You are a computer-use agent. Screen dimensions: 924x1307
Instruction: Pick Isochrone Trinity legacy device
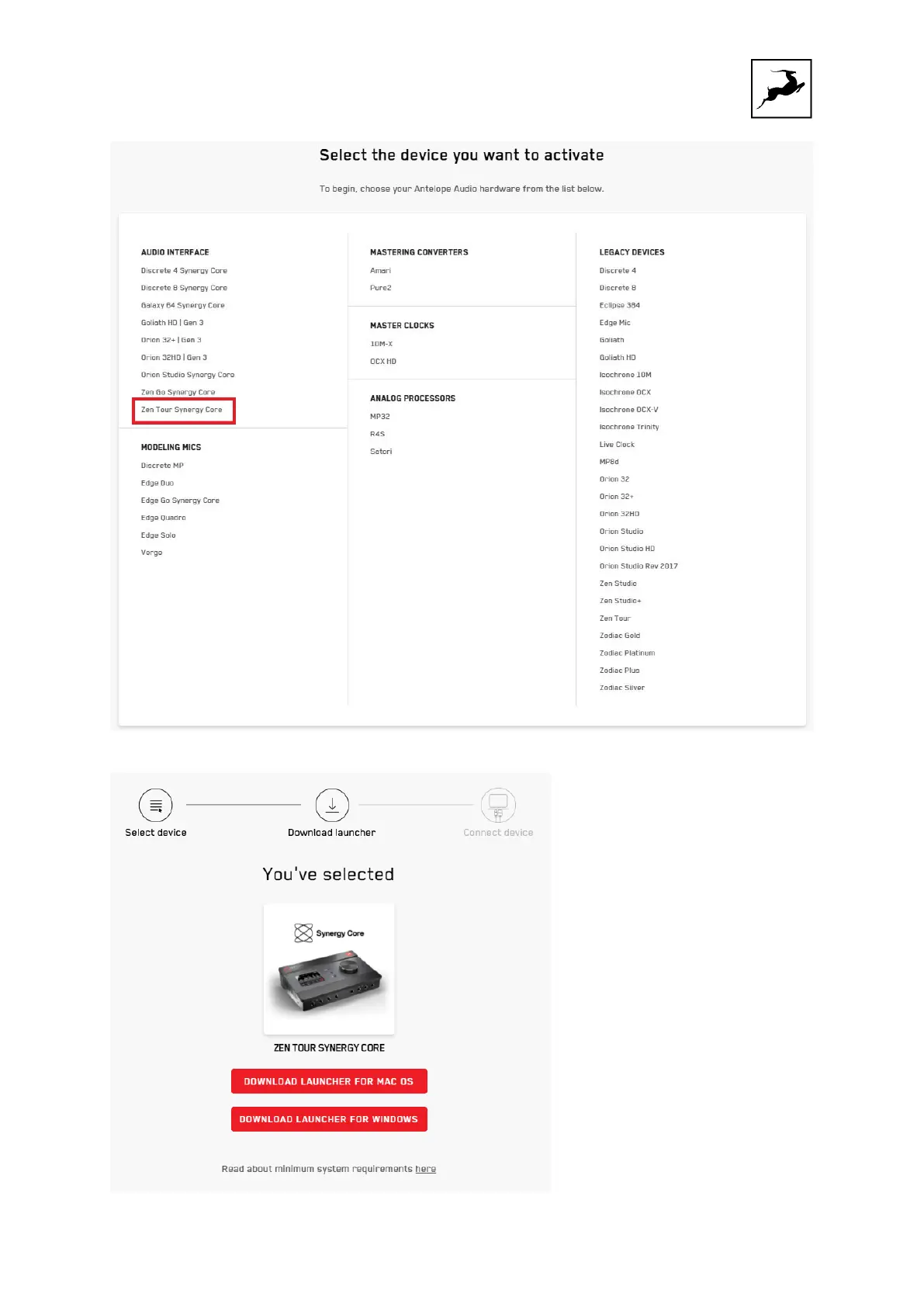[x=628, y=427]
